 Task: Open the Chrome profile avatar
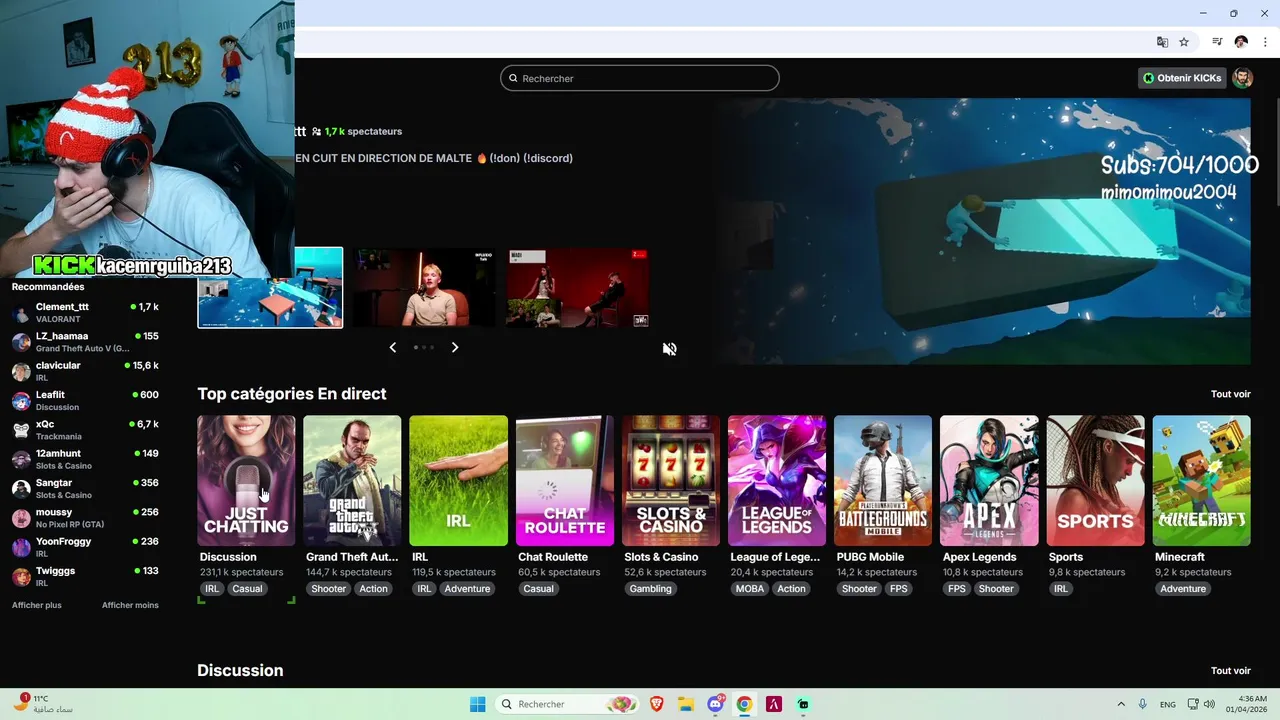tap(1241, 42)
